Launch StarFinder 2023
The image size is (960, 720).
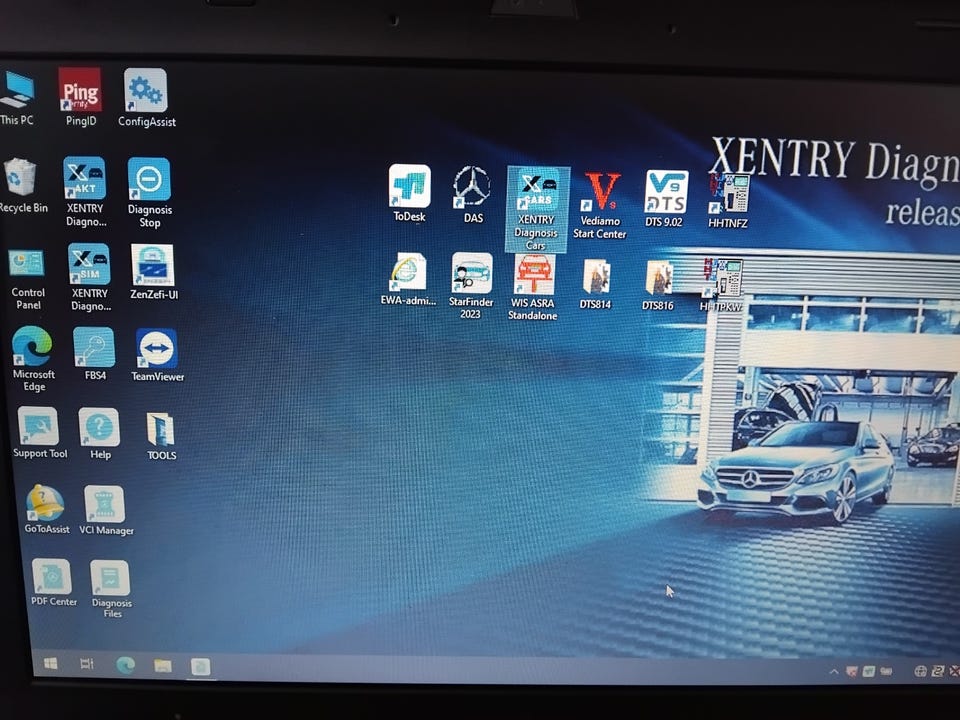click(x=471, y=286)
